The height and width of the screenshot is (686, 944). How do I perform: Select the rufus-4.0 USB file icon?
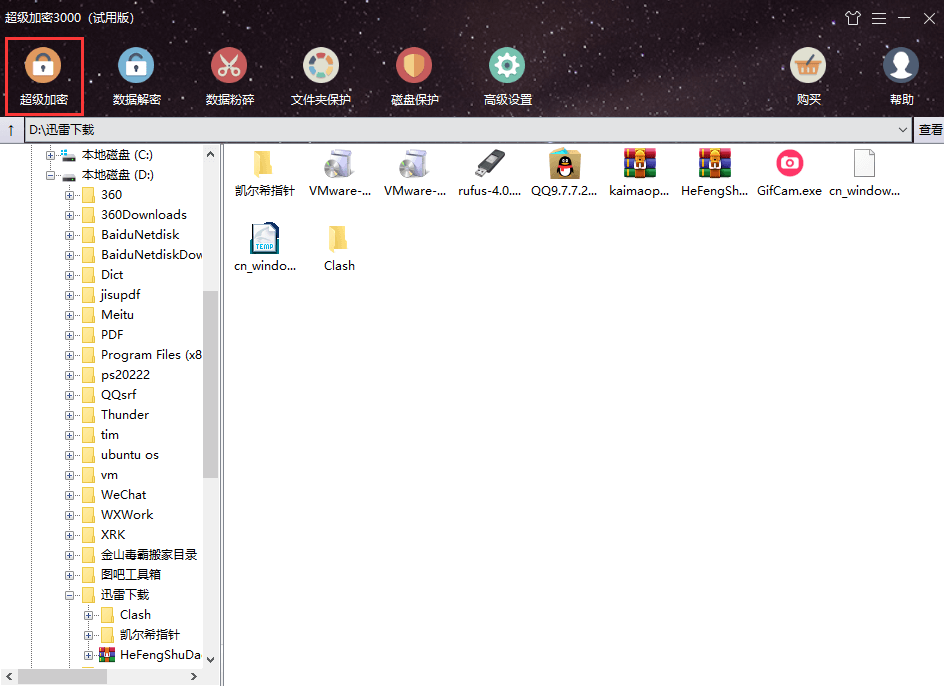(490, 172)
